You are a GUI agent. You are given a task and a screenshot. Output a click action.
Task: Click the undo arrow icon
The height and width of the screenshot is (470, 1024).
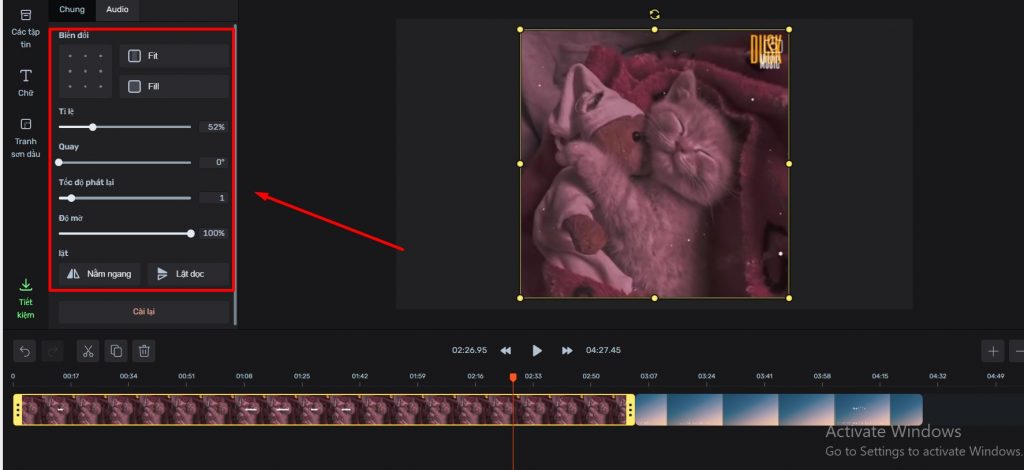coord(25,351)
